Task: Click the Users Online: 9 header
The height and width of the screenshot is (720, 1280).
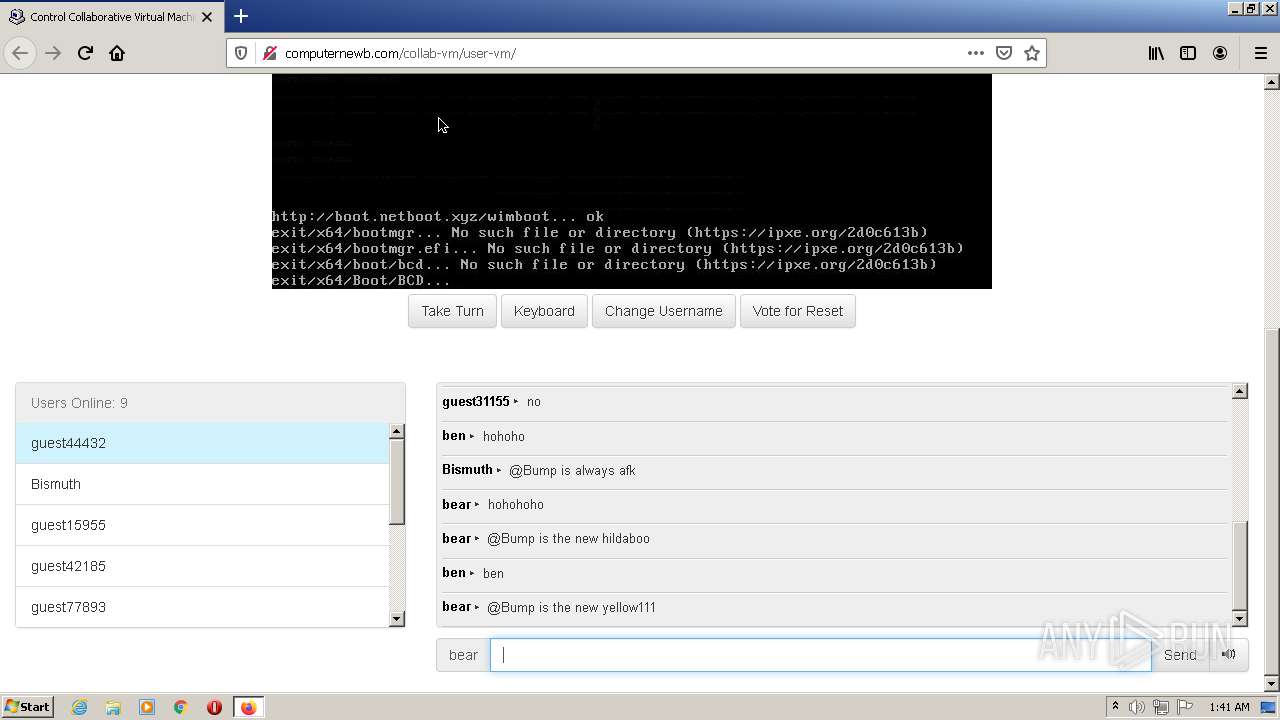Action: point(210,403)
